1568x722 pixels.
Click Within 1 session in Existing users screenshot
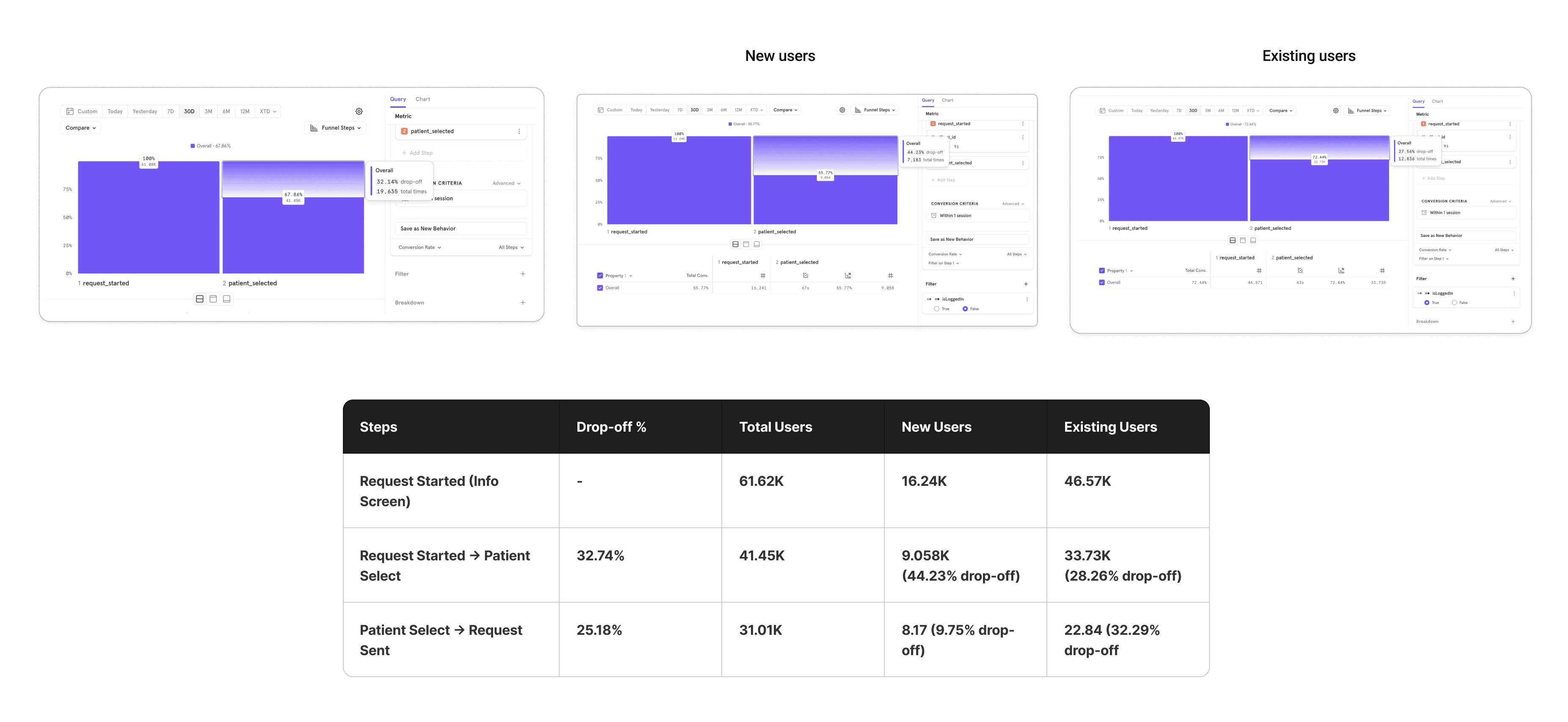1468,213
